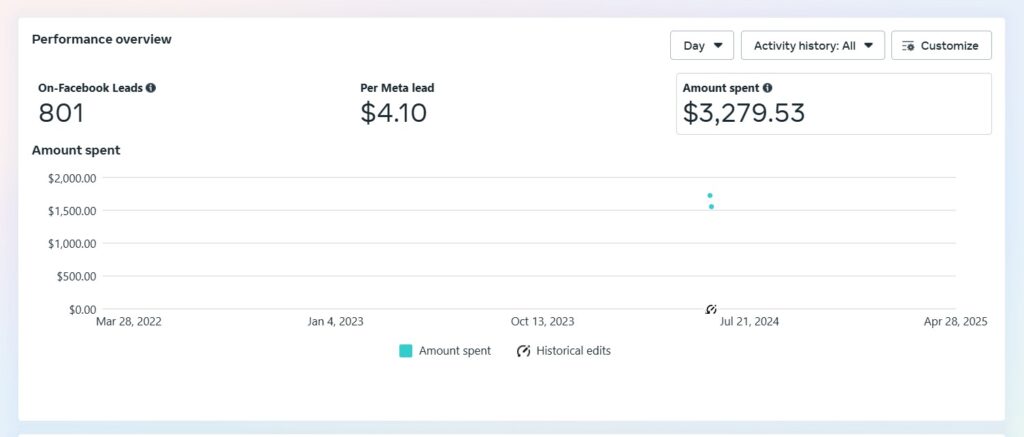Click the Historical edits legend icon
This screenshot has height=437, width=1024.
pos(523,351)
